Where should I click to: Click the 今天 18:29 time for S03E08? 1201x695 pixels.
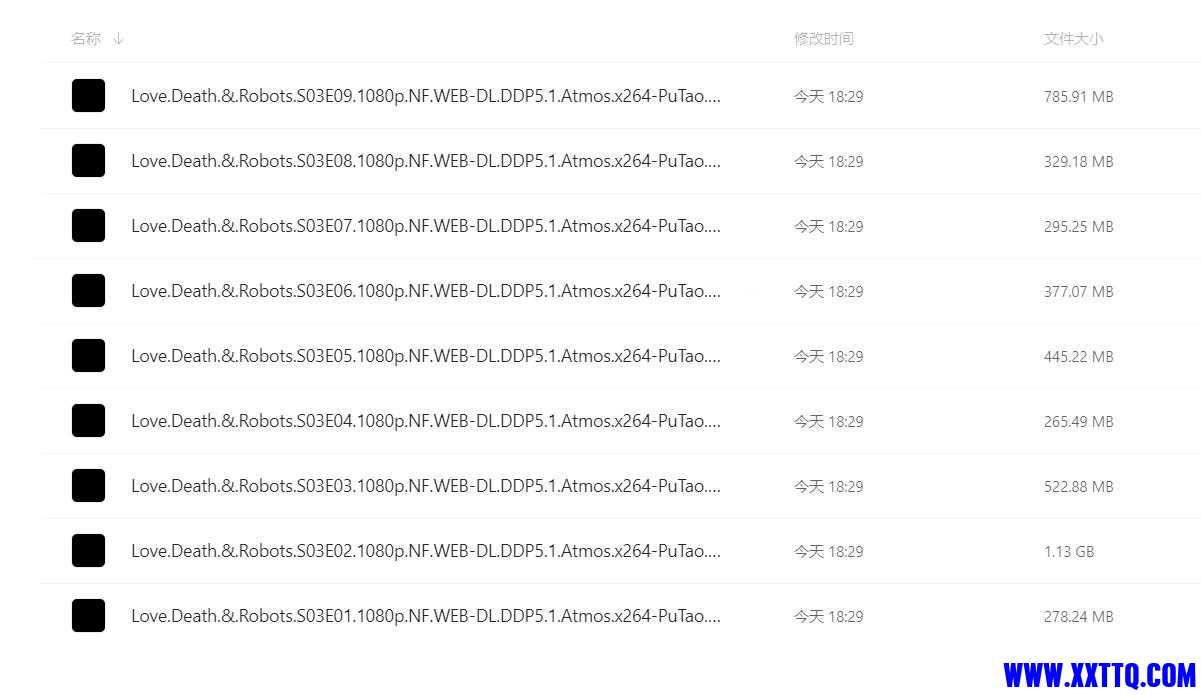(828, 162)
